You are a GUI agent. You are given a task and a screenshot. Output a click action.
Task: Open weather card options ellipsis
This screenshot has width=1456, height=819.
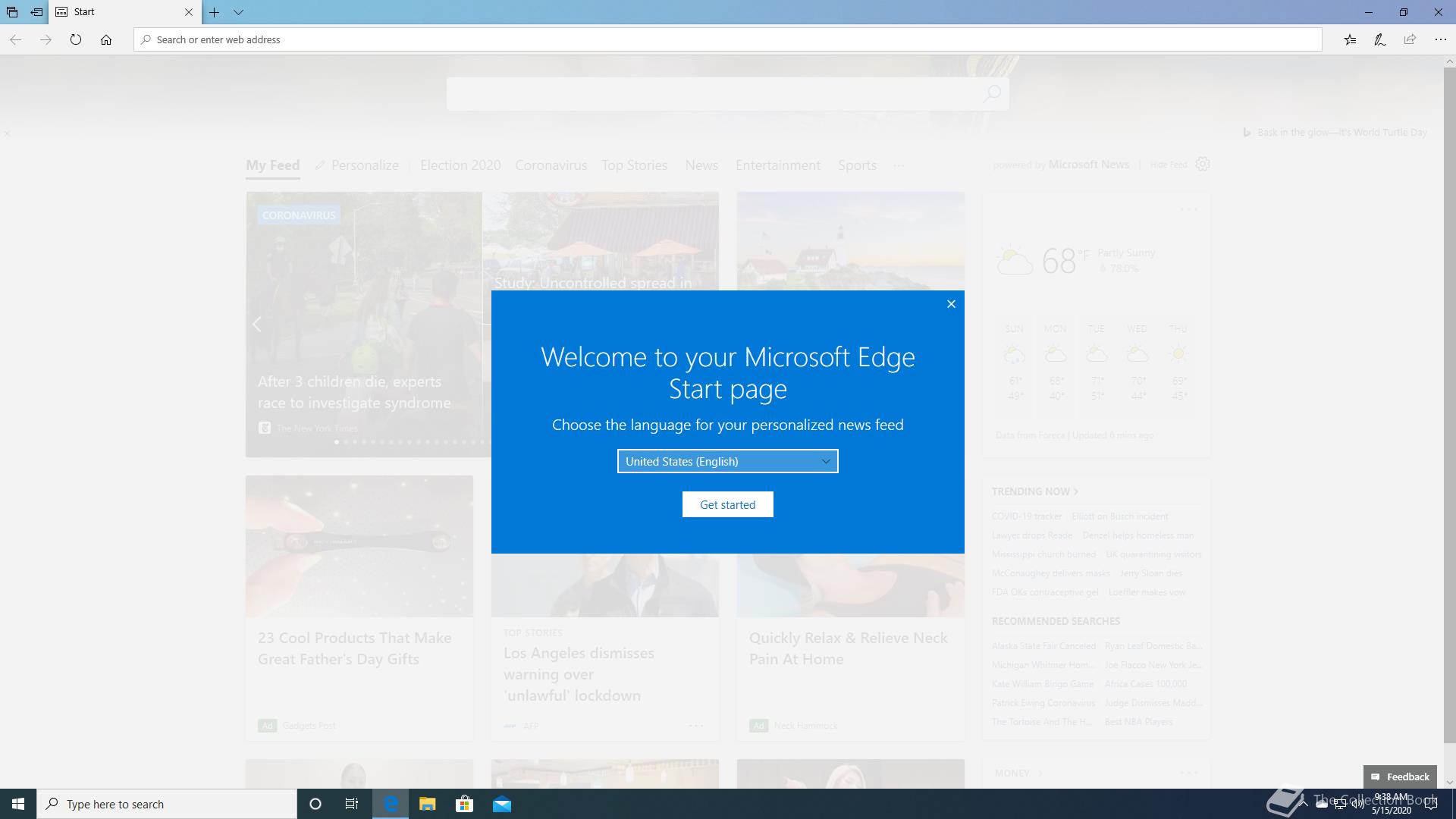click(x=1189, y=210)
